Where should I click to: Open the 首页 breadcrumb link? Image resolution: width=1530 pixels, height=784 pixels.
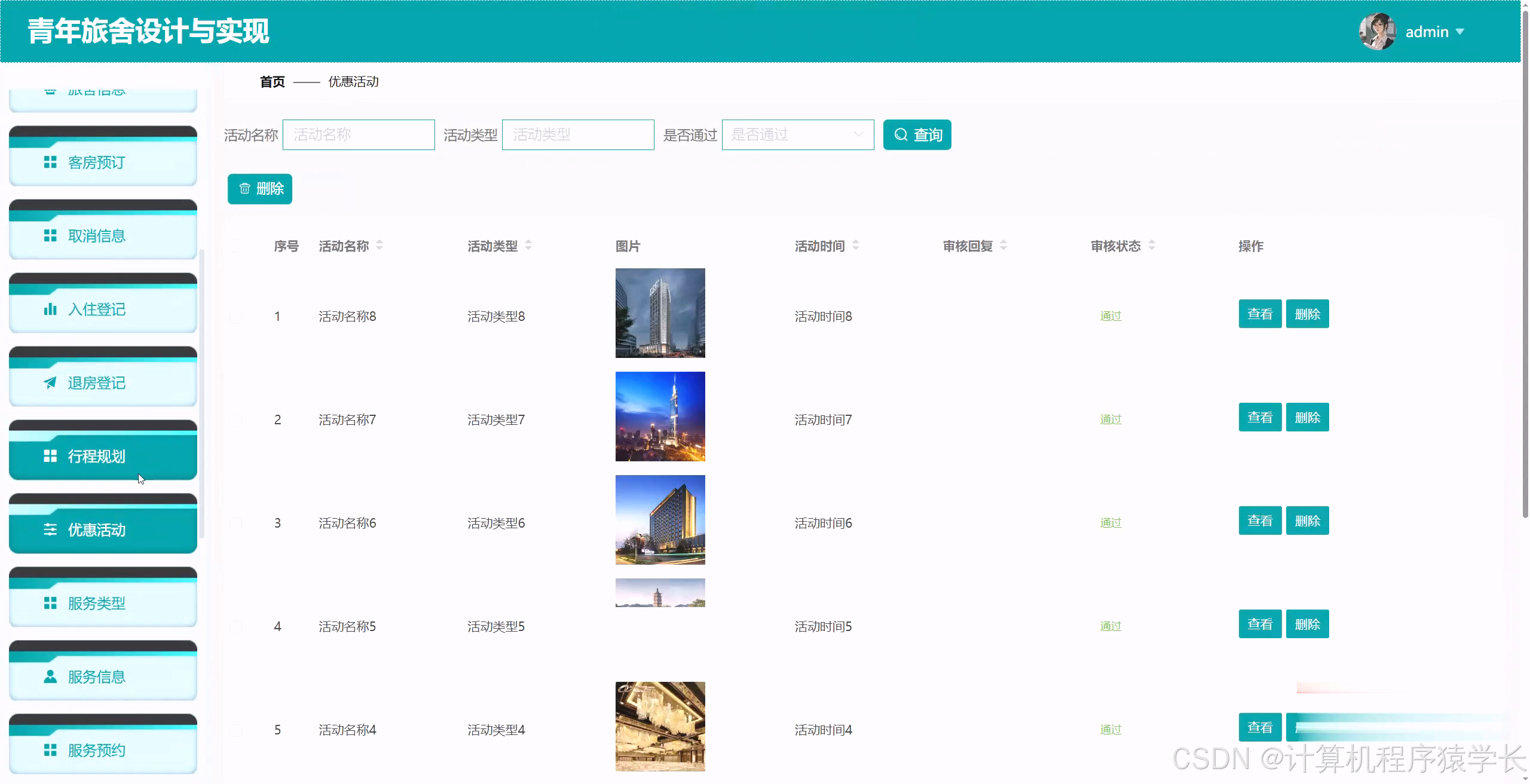click(271, 82)
